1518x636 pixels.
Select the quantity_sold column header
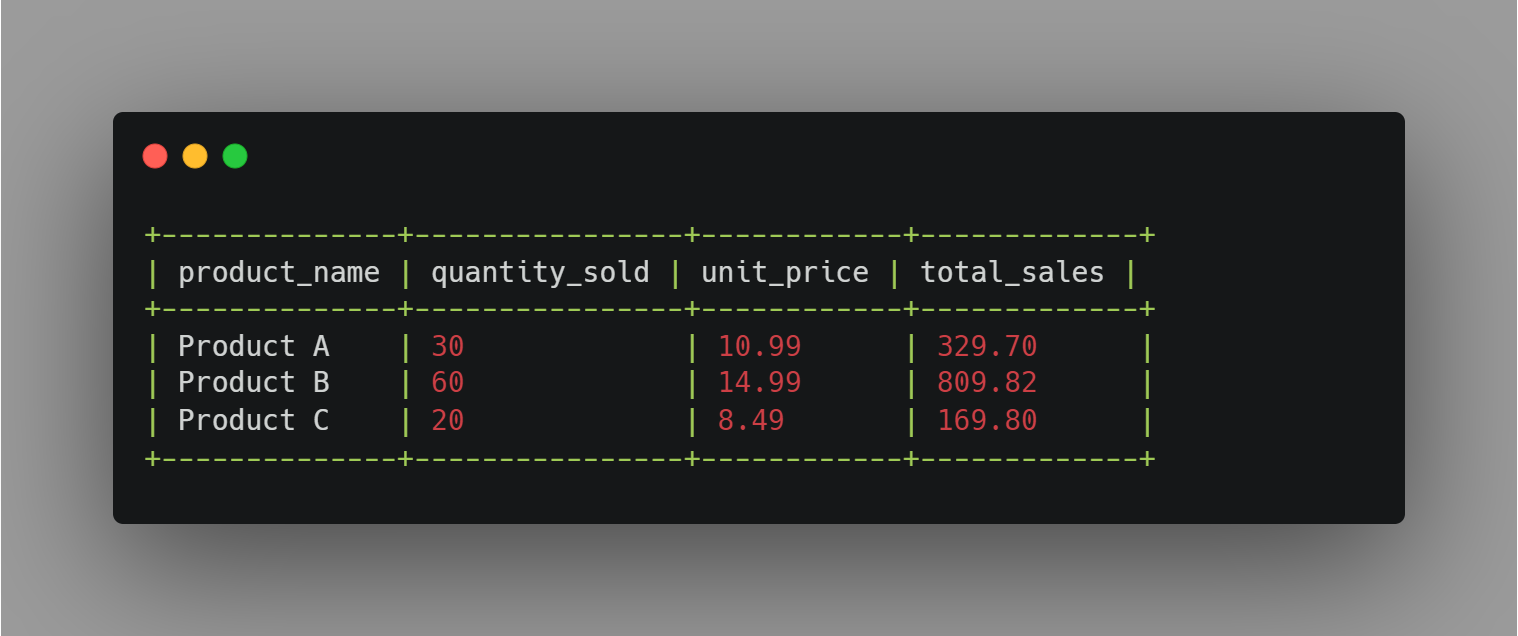pos(540,272)
